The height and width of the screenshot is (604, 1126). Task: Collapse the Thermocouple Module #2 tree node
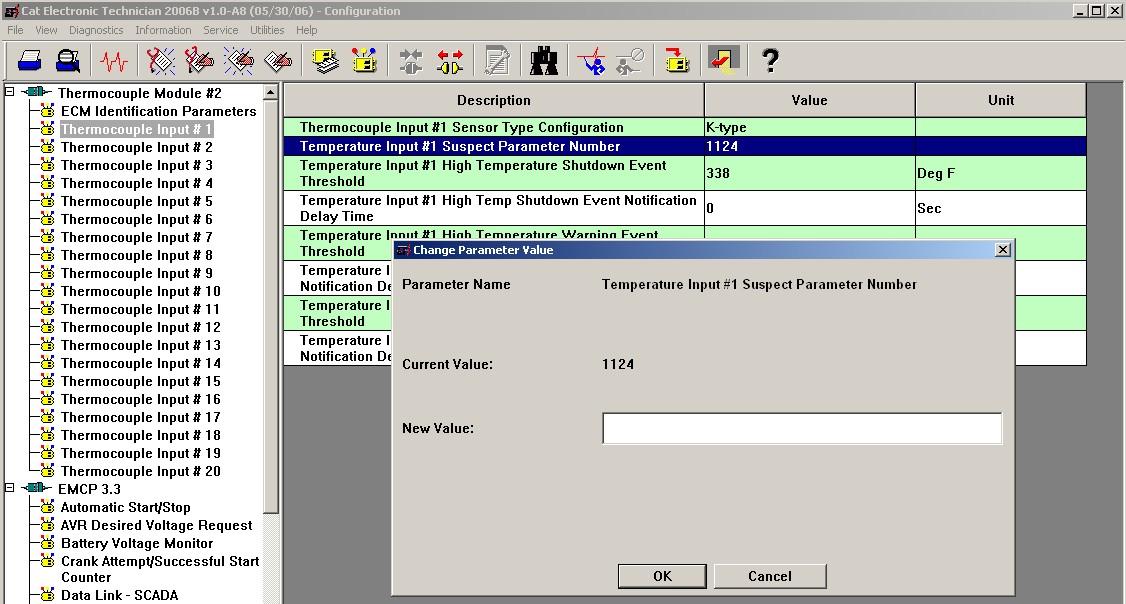(x=10, y=92)
